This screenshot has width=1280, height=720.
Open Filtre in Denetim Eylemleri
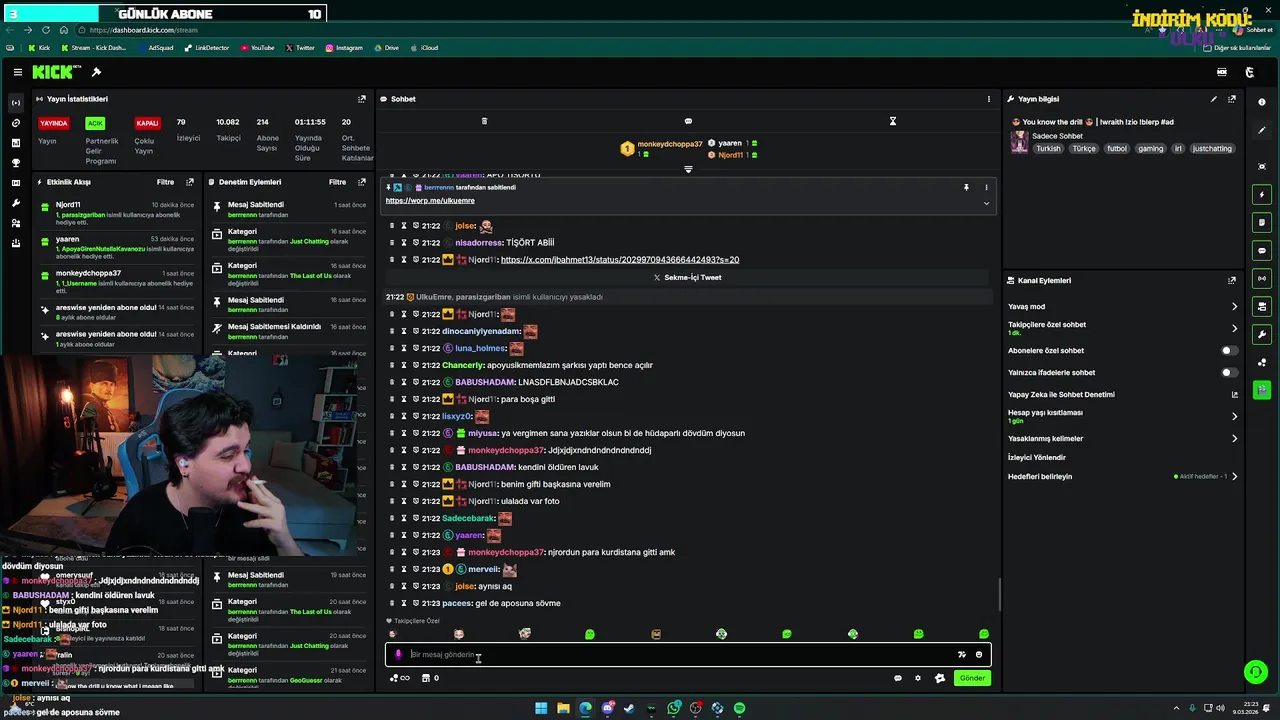point(338,182)
